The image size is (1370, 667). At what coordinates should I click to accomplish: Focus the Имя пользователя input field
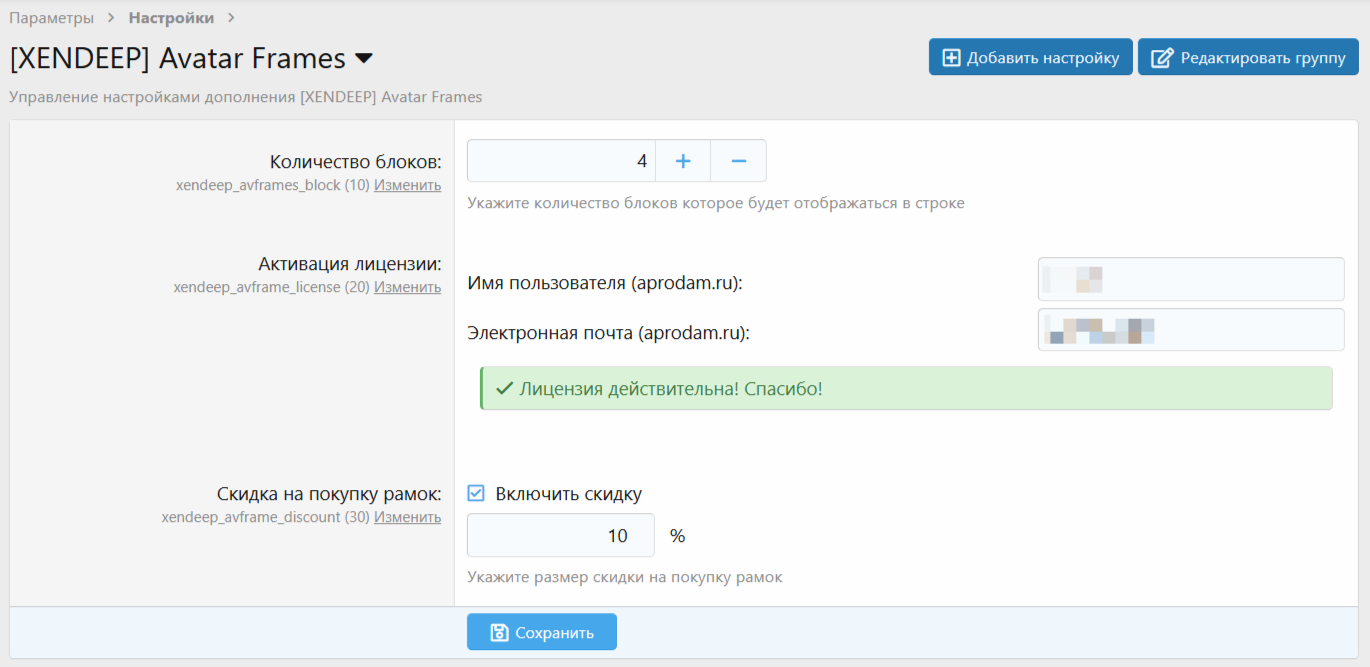tap(1191, 279)
